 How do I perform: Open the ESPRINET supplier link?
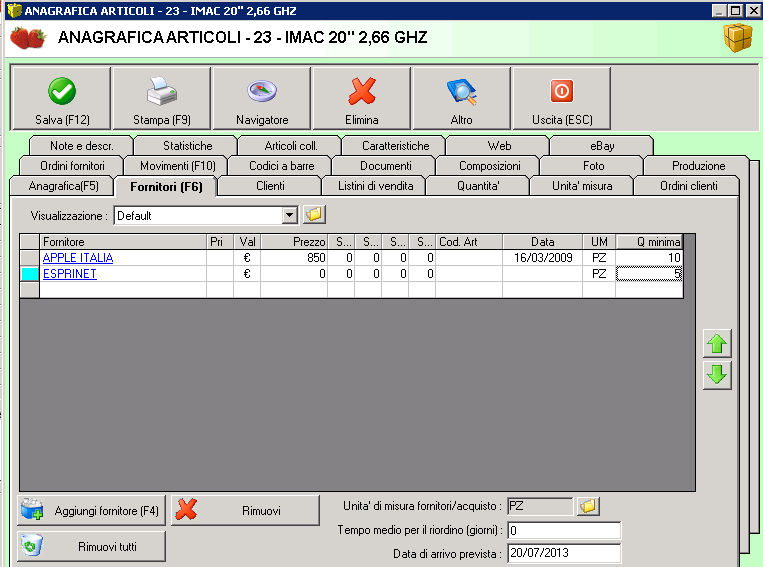click(x=70, y=274)
